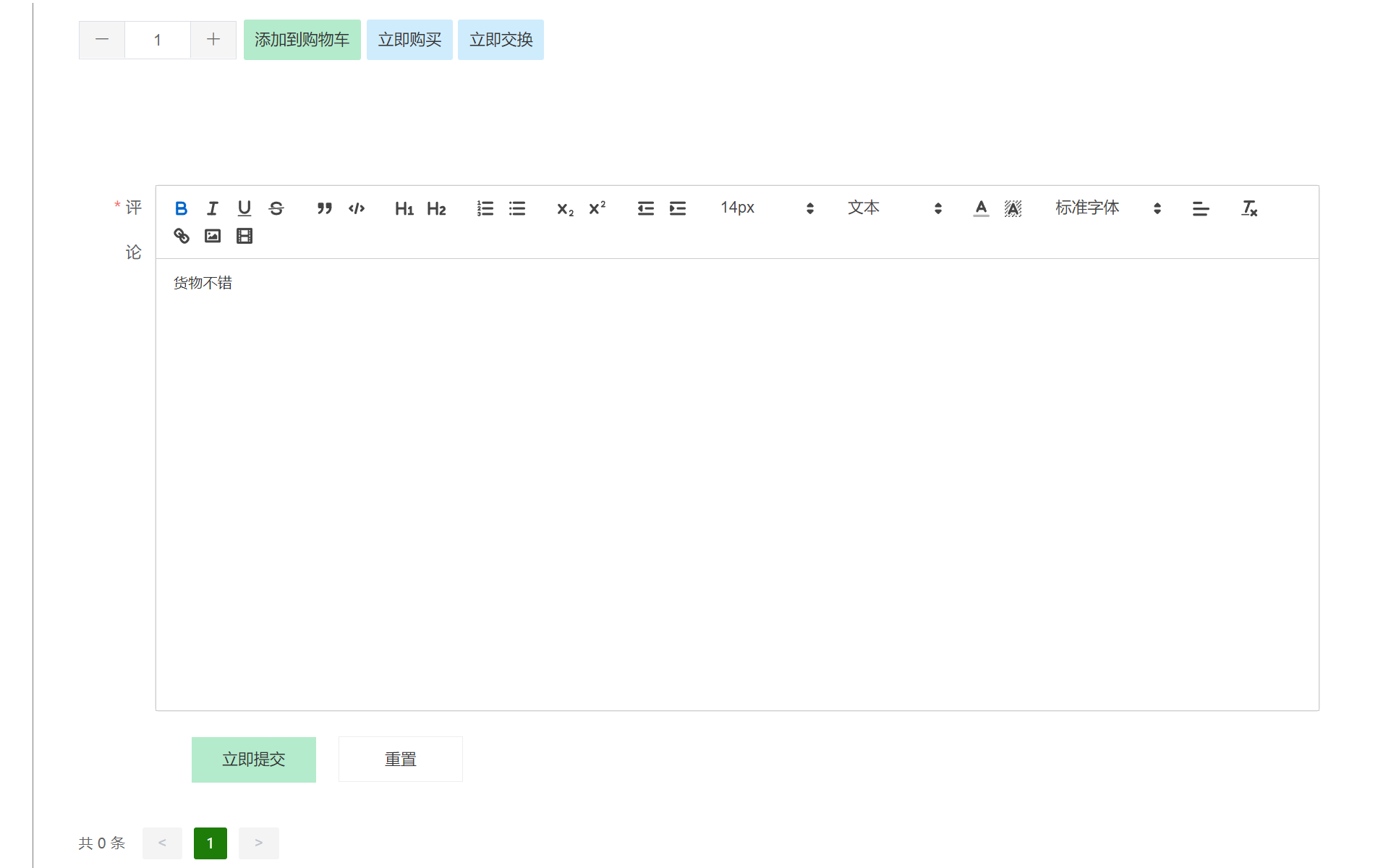Open the 文本 heading style dropdown

coord(894,208)
